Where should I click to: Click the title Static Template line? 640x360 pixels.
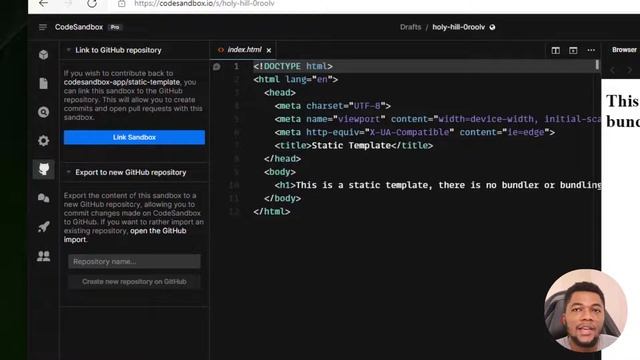(353, 145)
